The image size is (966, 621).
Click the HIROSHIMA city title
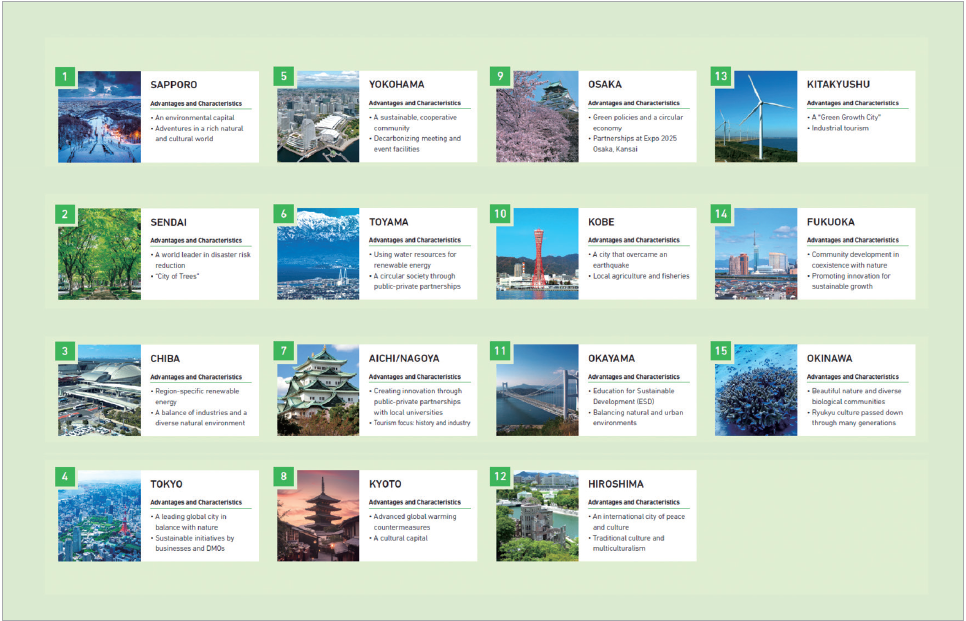pyautogui.click(x=616, y=484)
